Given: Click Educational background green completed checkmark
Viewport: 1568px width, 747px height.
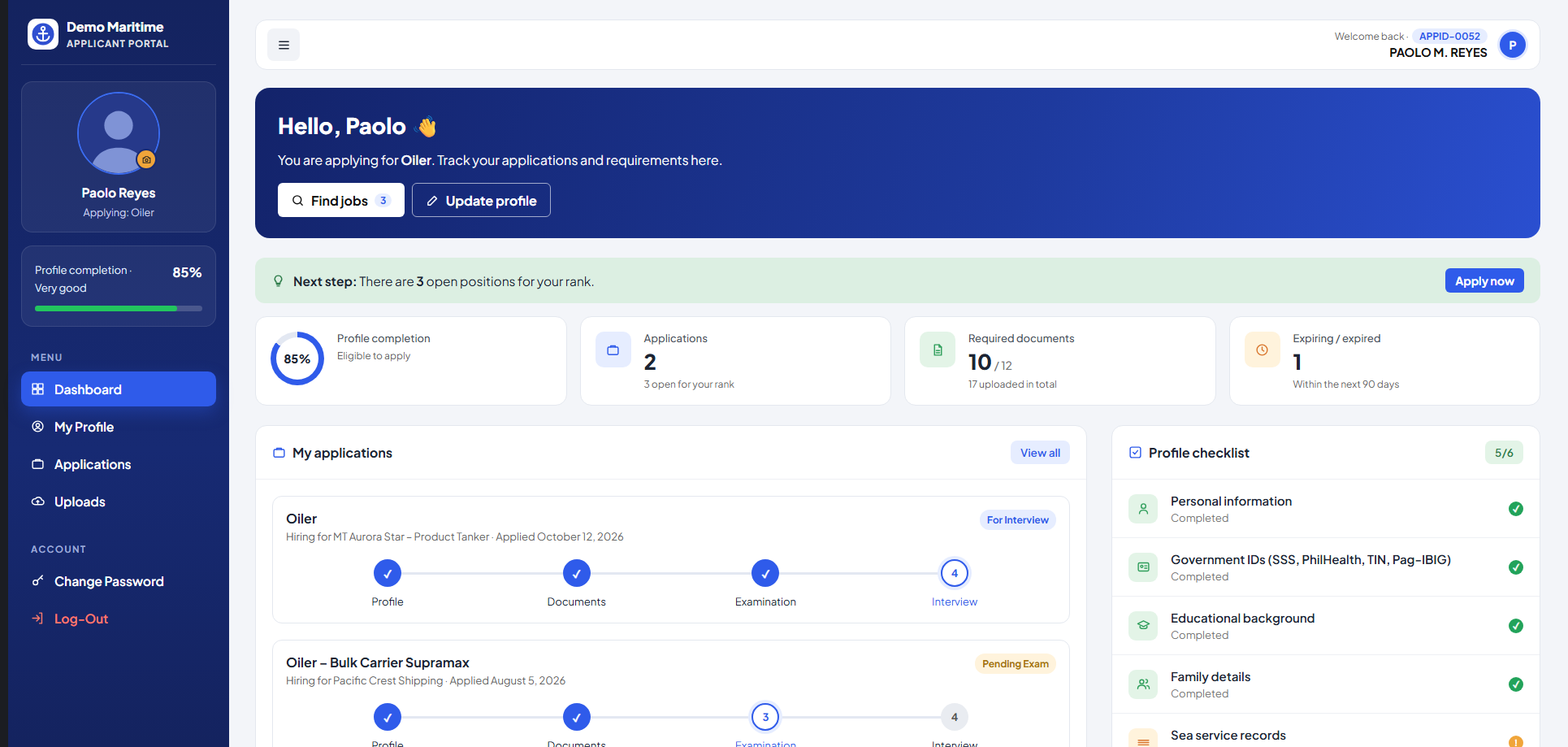Looking at the screenshot, I should tap(1515, 626).
